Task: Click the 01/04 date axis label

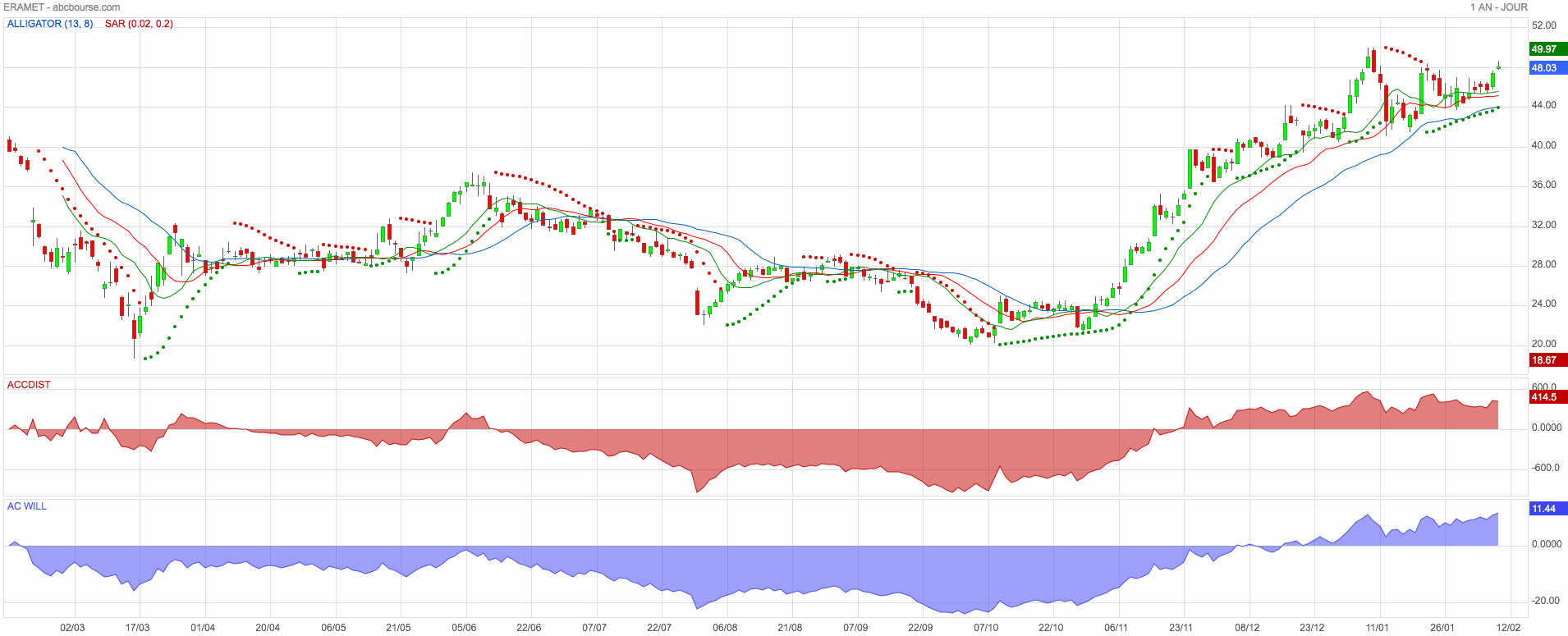Action: click(203, 628)
